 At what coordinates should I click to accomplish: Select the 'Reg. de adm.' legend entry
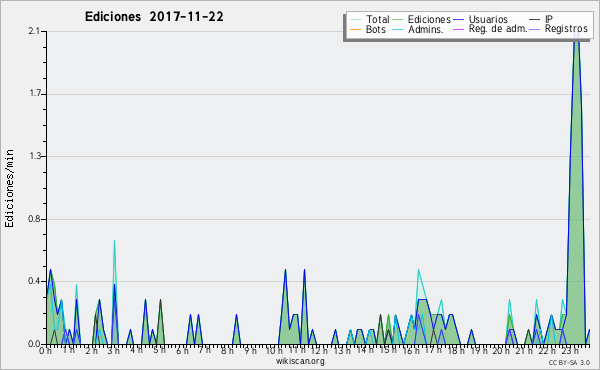tap(498, 29)
